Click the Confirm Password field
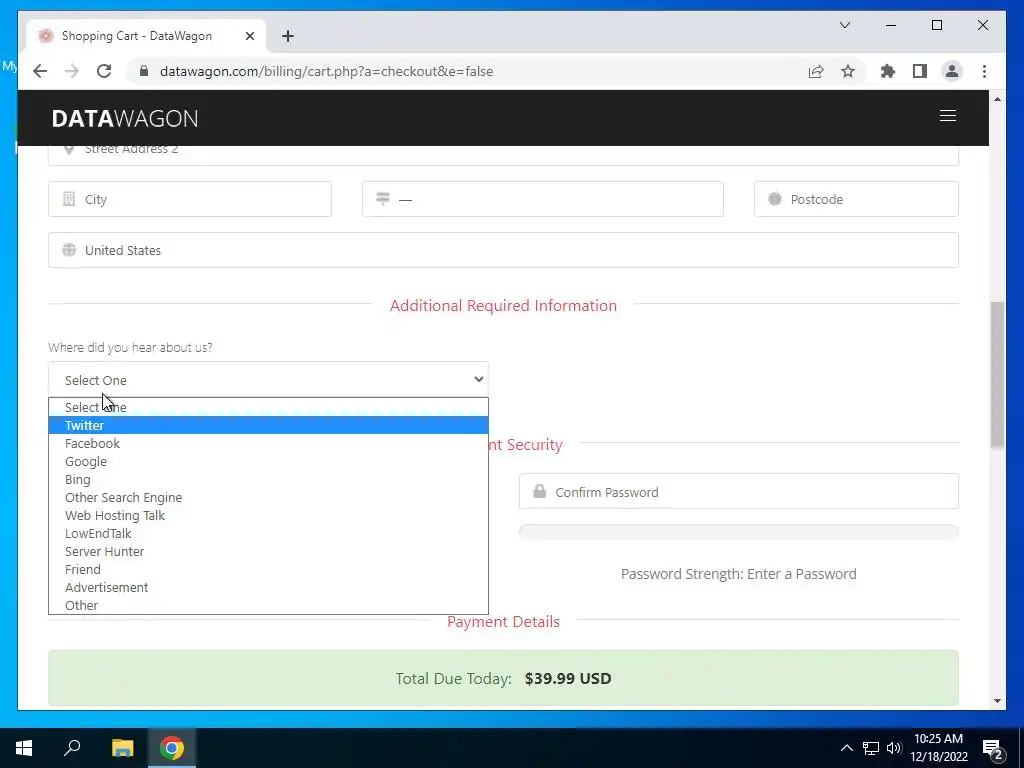The height and width of the screenshot is (768, 1024). tap(739, 491)
